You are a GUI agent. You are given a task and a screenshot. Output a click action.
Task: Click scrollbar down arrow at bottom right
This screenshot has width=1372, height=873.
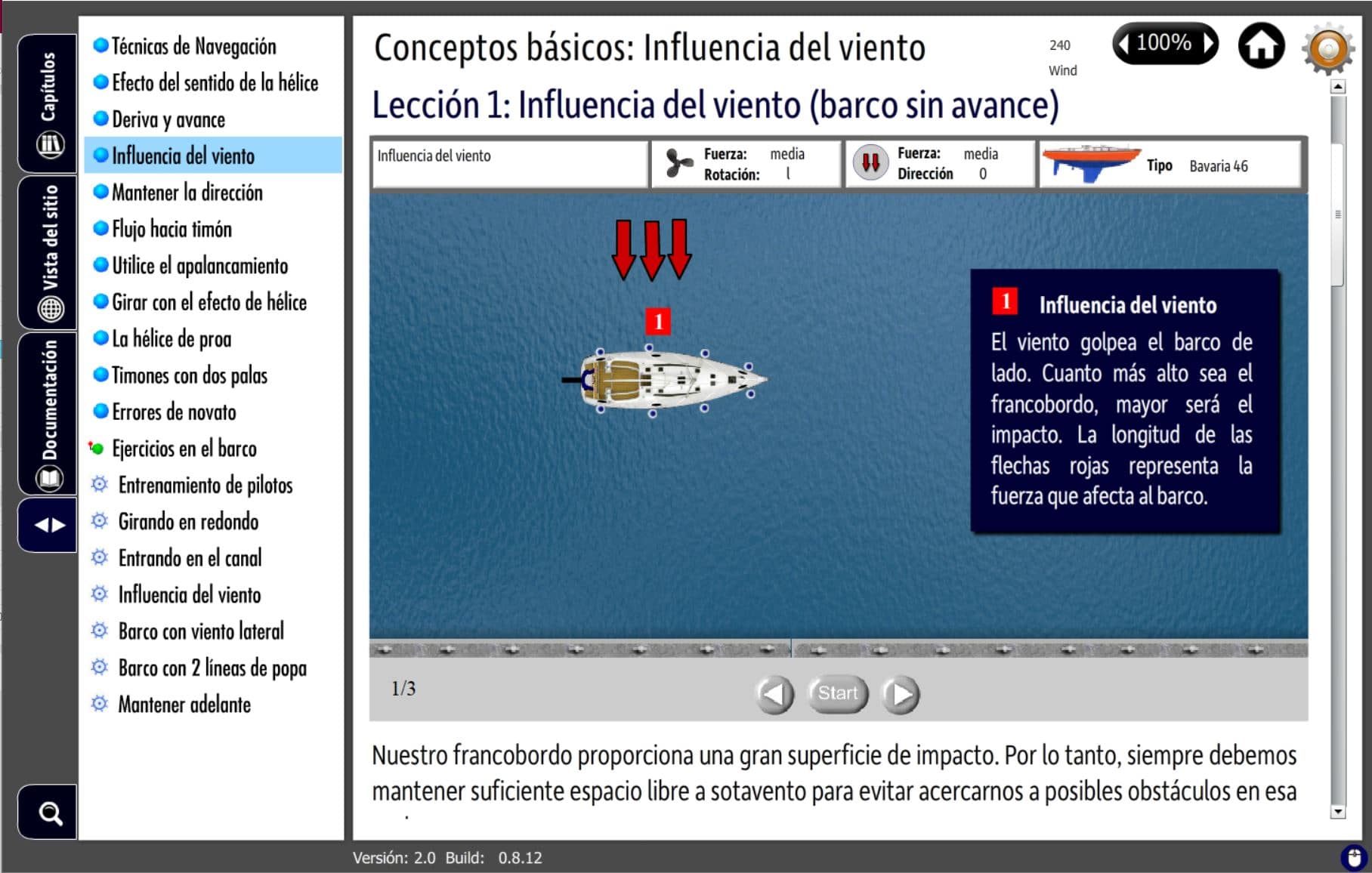coord(1337,812)
